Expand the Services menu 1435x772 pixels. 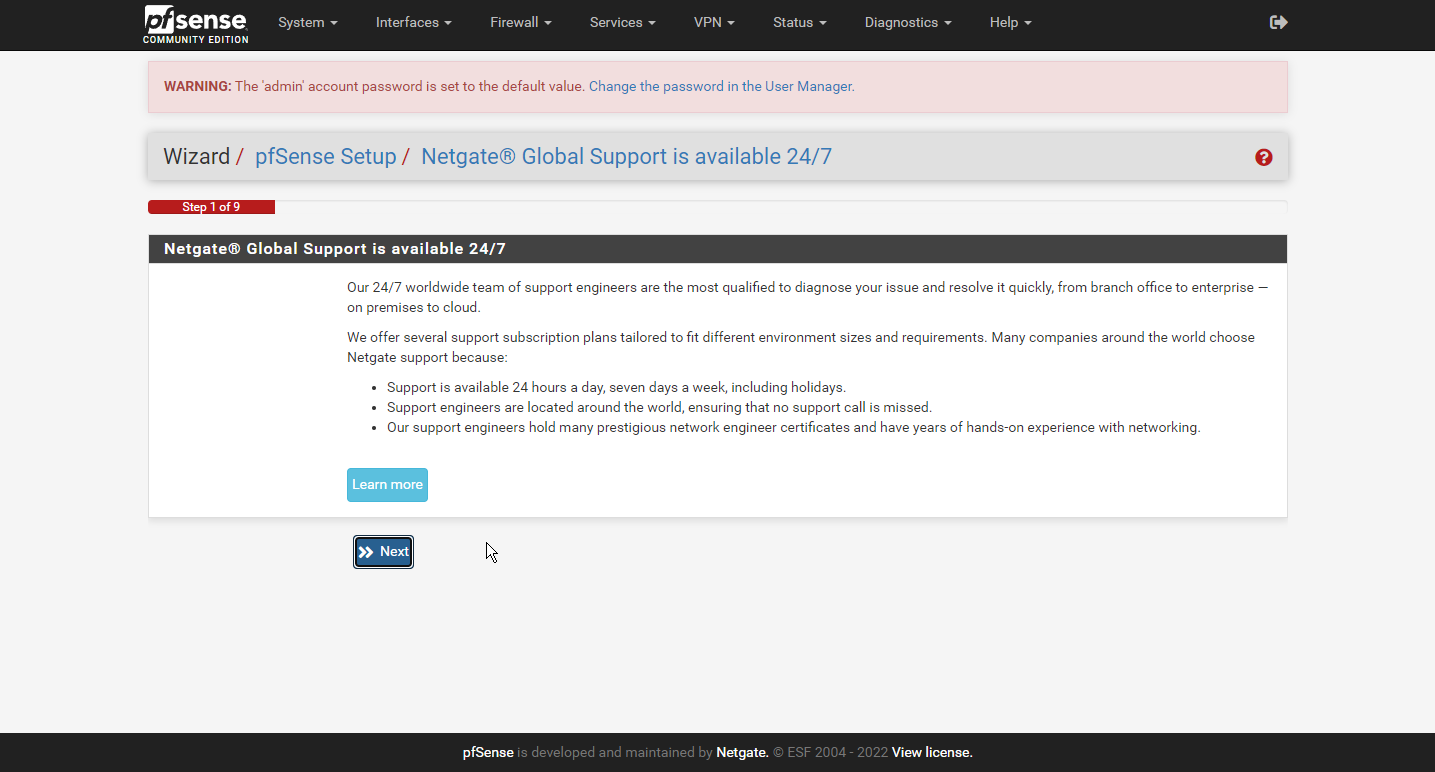tap(623, 22)
